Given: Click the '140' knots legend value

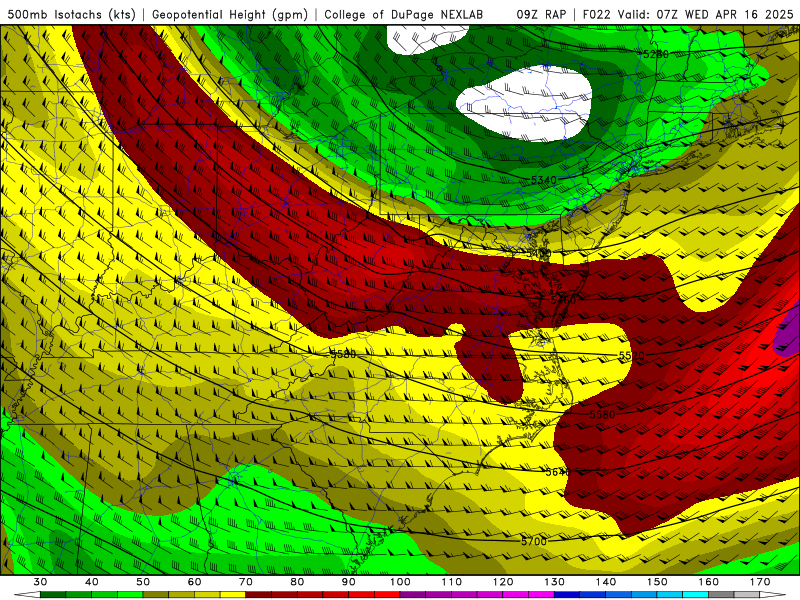Looking at the screenshot, I should click(x=606, y=582).
